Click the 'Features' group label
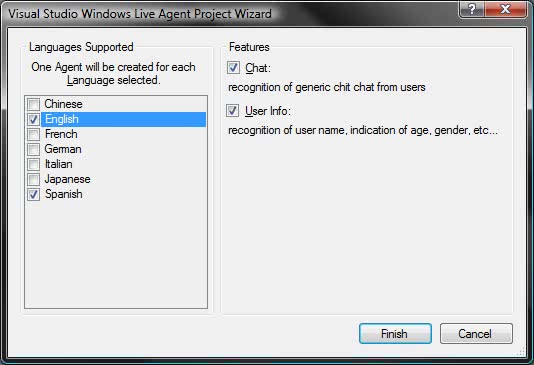This screenshot has height=365, width=534. 249,47
